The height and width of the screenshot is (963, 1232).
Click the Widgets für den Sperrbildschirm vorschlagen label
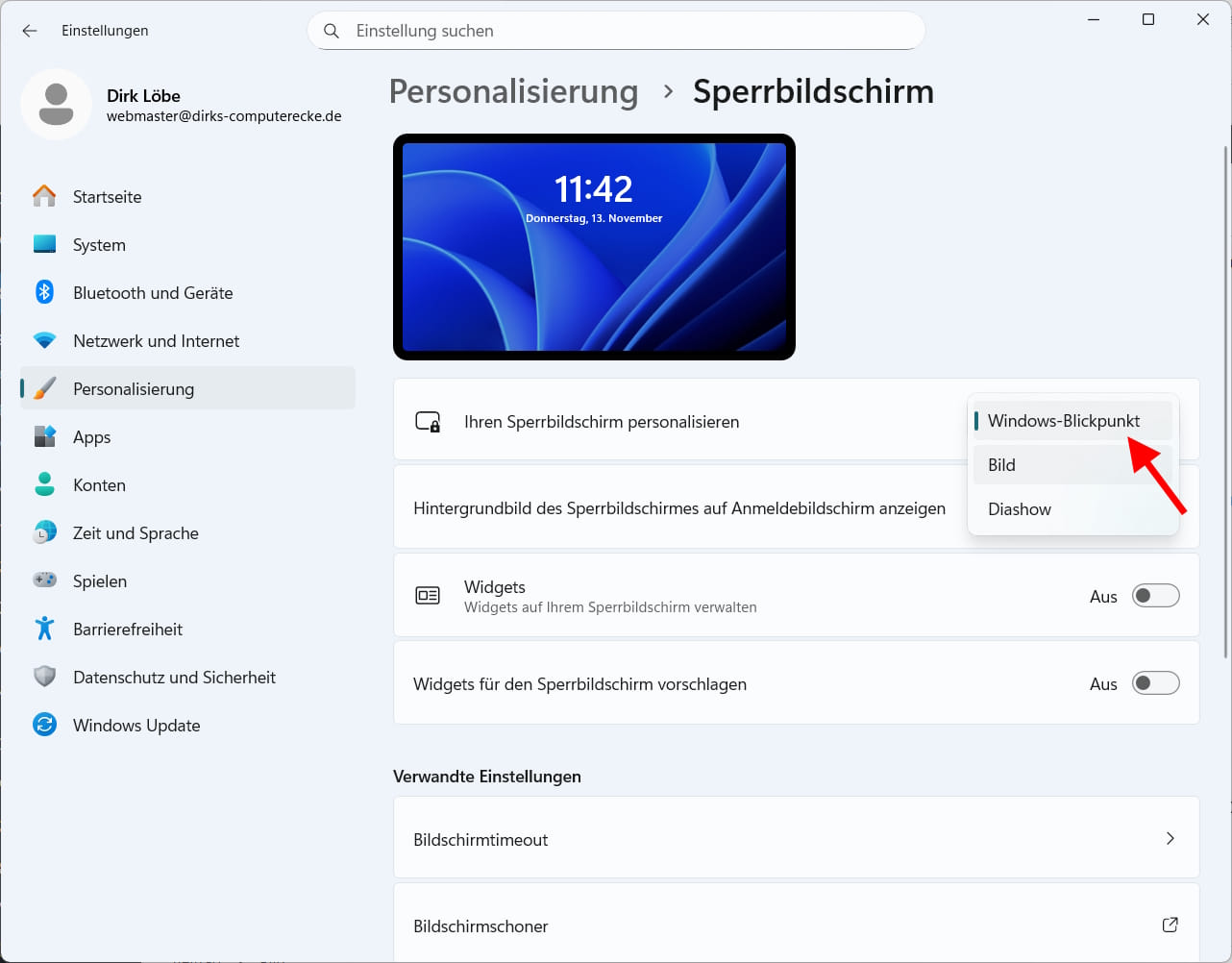[x=579, y=684]
